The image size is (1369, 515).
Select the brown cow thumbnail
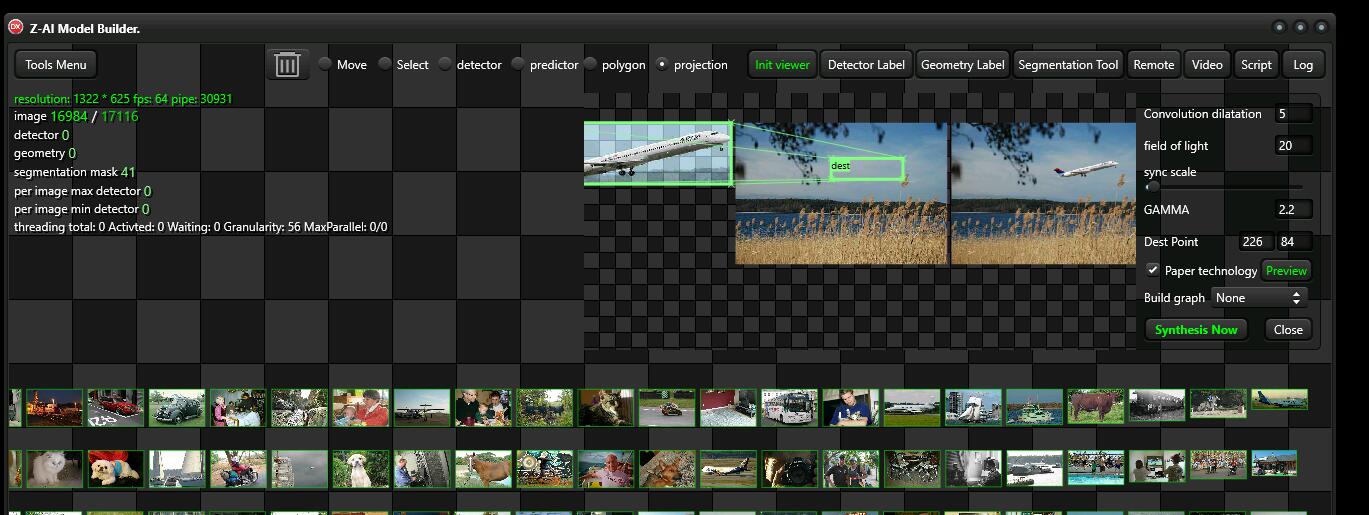(1096, 405)
